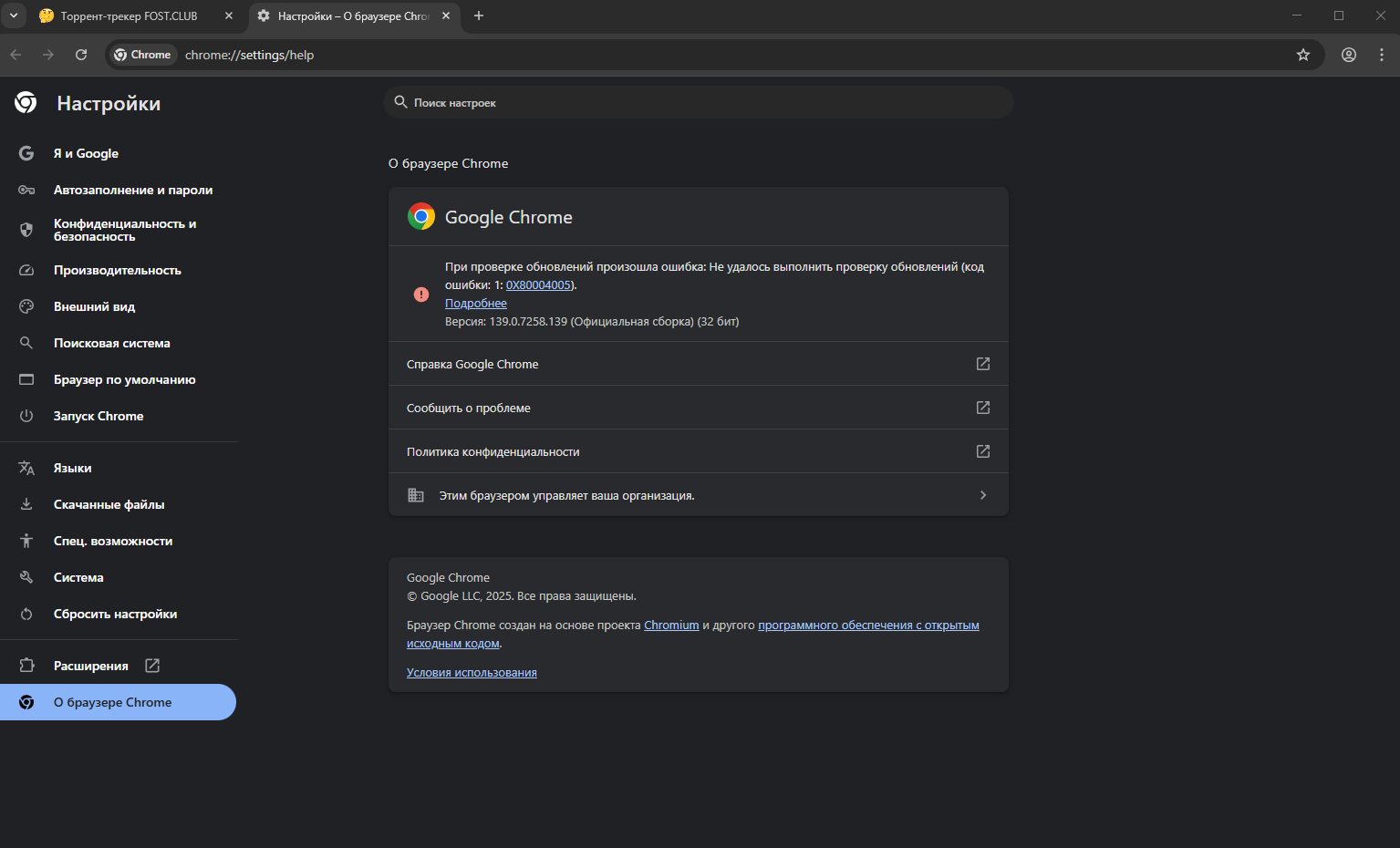Click the Chrome logo beside Настройки title
Viewport: 1400px width, 848px height.
26,103
